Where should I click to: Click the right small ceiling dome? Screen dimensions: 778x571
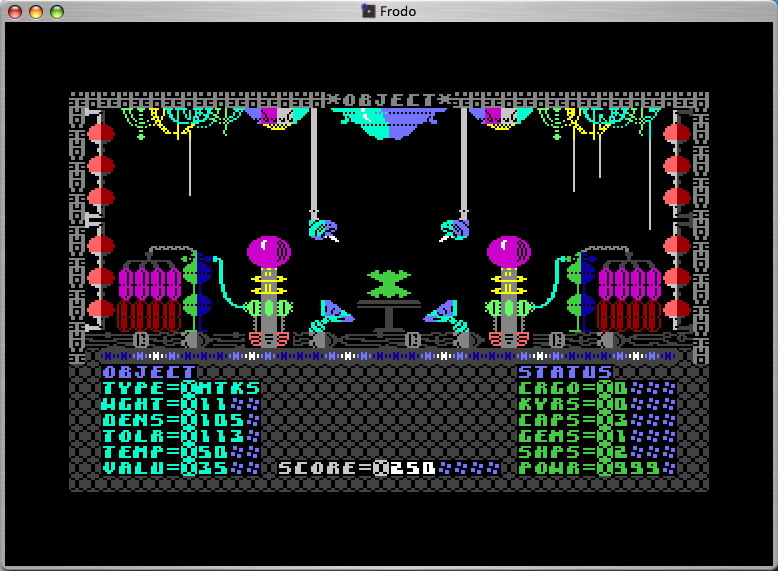pos(500,119)
